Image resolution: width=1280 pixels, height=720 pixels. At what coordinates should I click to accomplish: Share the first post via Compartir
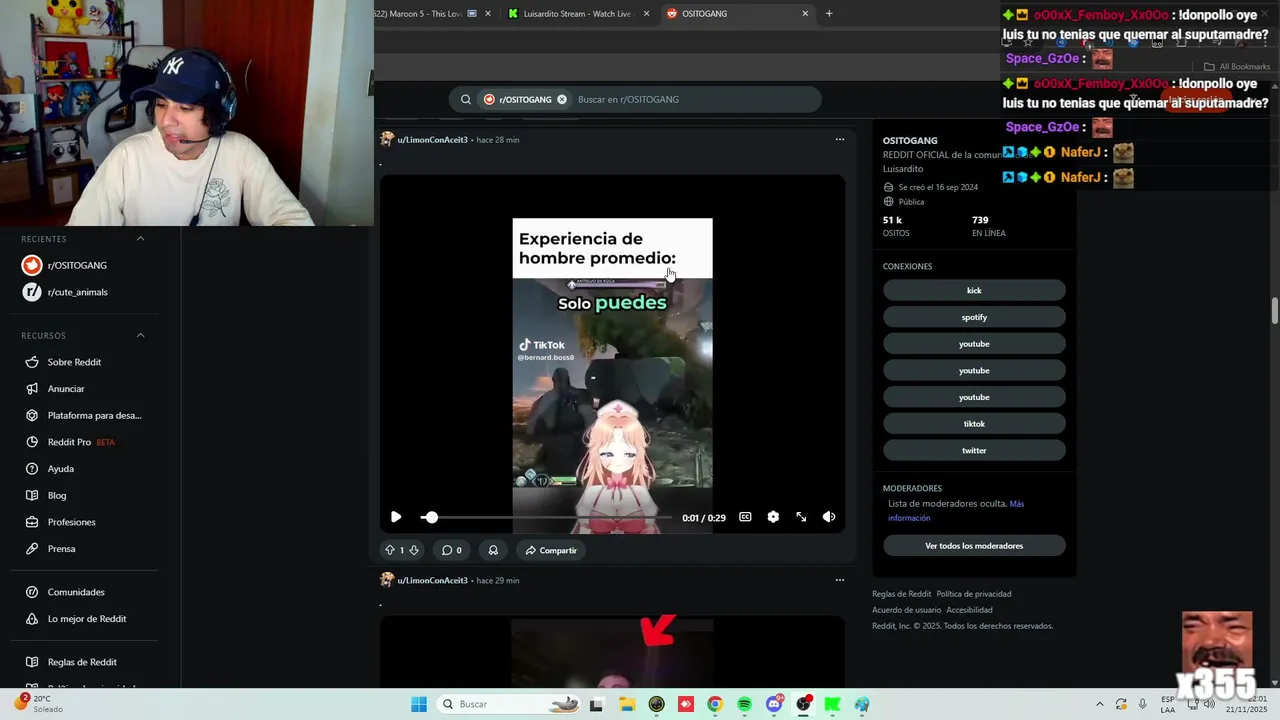(551, 550)
